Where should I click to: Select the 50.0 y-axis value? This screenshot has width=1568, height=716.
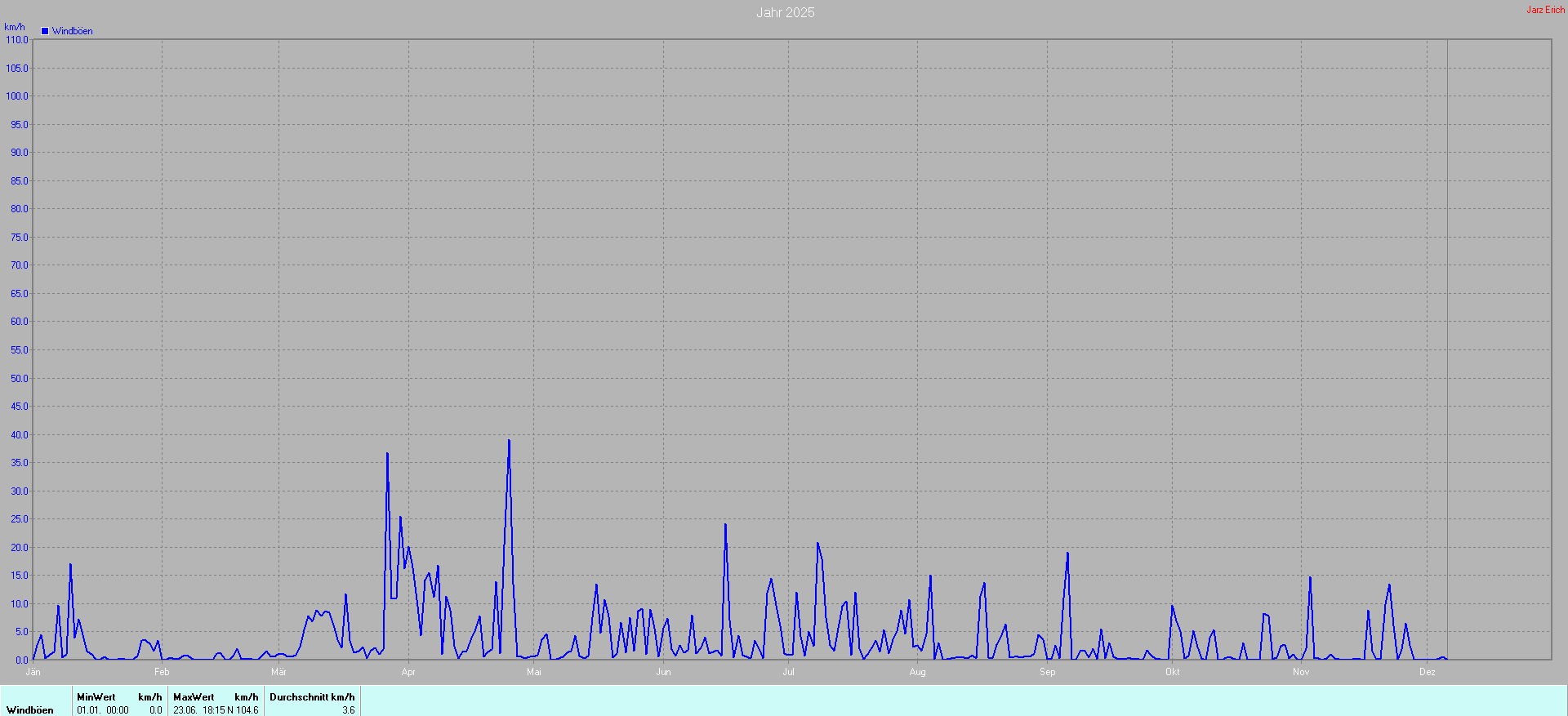[20, 379]
